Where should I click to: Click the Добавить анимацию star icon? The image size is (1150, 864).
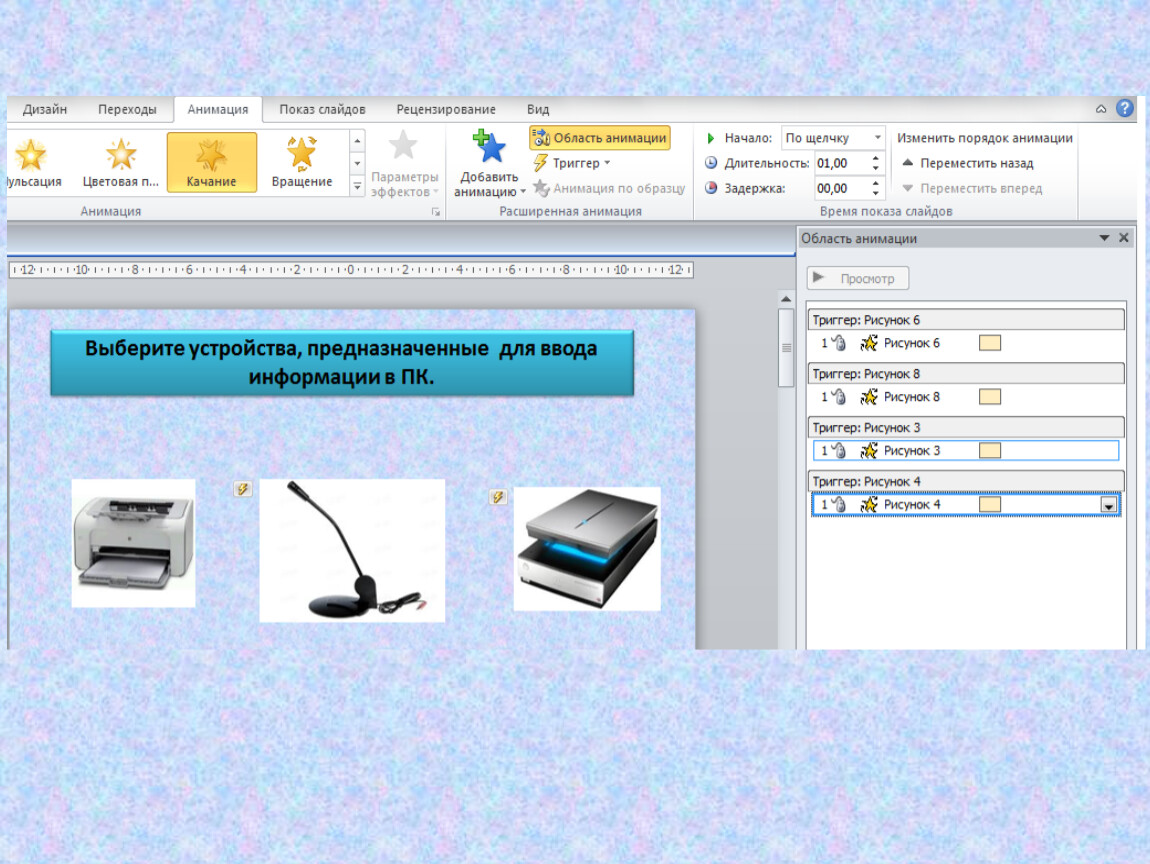pyautogui.click(x=489, y=148)
